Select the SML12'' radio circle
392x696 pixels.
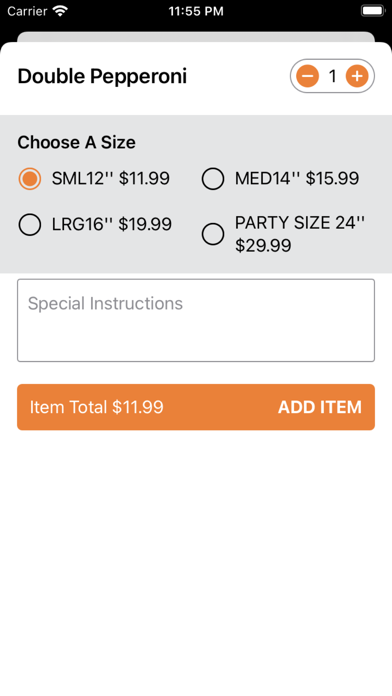click(x=30, y=179)
